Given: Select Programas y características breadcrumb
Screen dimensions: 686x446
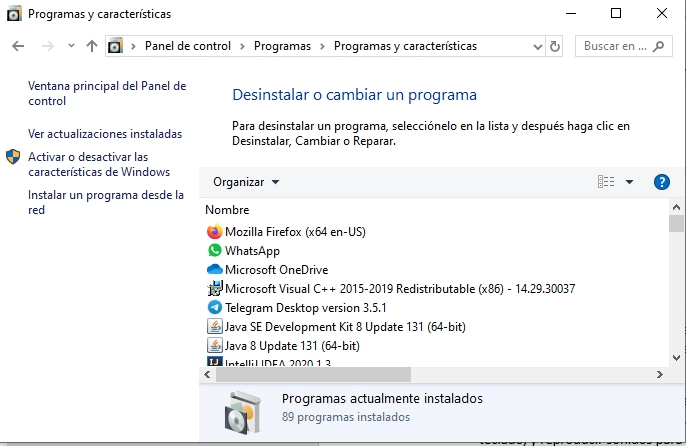Looking at the screenshot, I should pos(405,46).
